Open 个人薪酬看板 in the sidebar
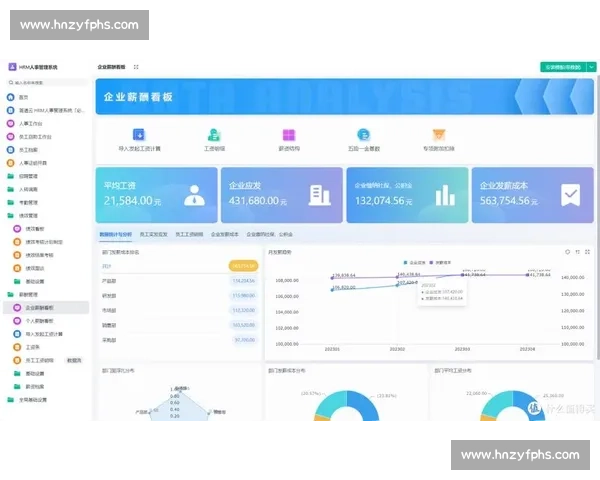This screenshot has width=600, height=480. pyautogui.click(x=42, y=321)
